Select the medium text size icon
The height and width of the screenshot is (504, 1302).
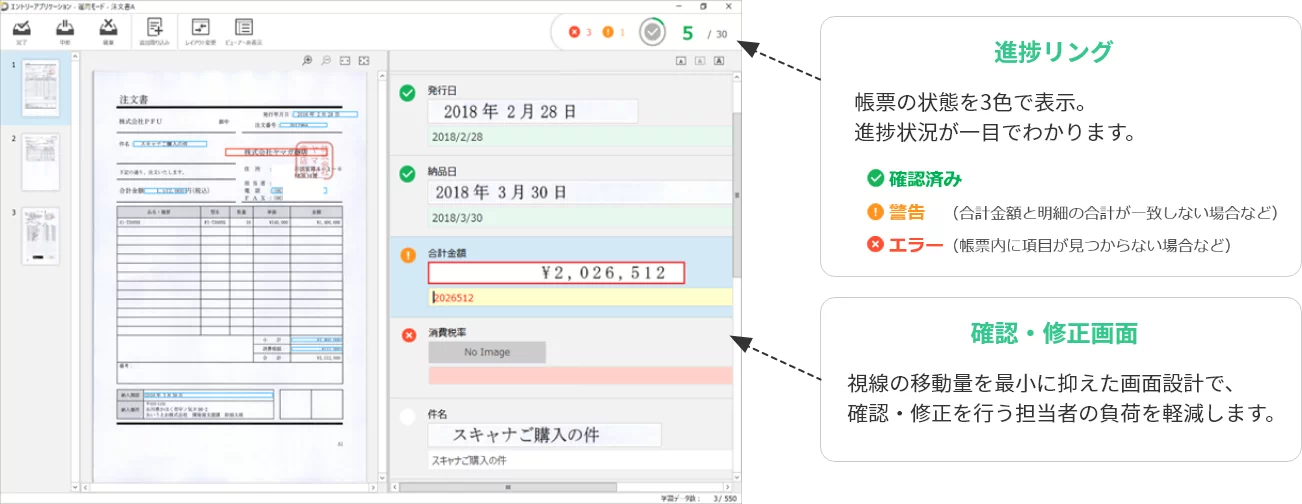[x=700, y=61]
